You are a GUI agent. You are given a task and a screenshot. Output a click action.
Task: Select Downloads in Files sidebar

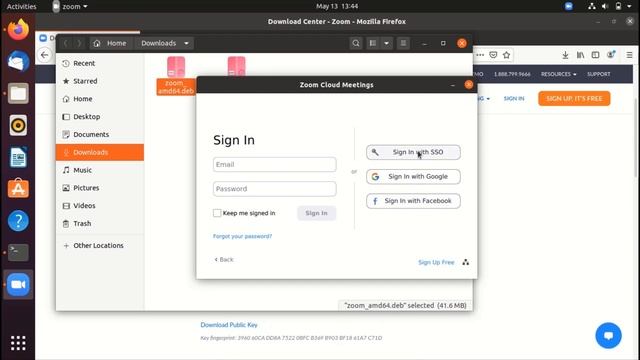(100, 152)
